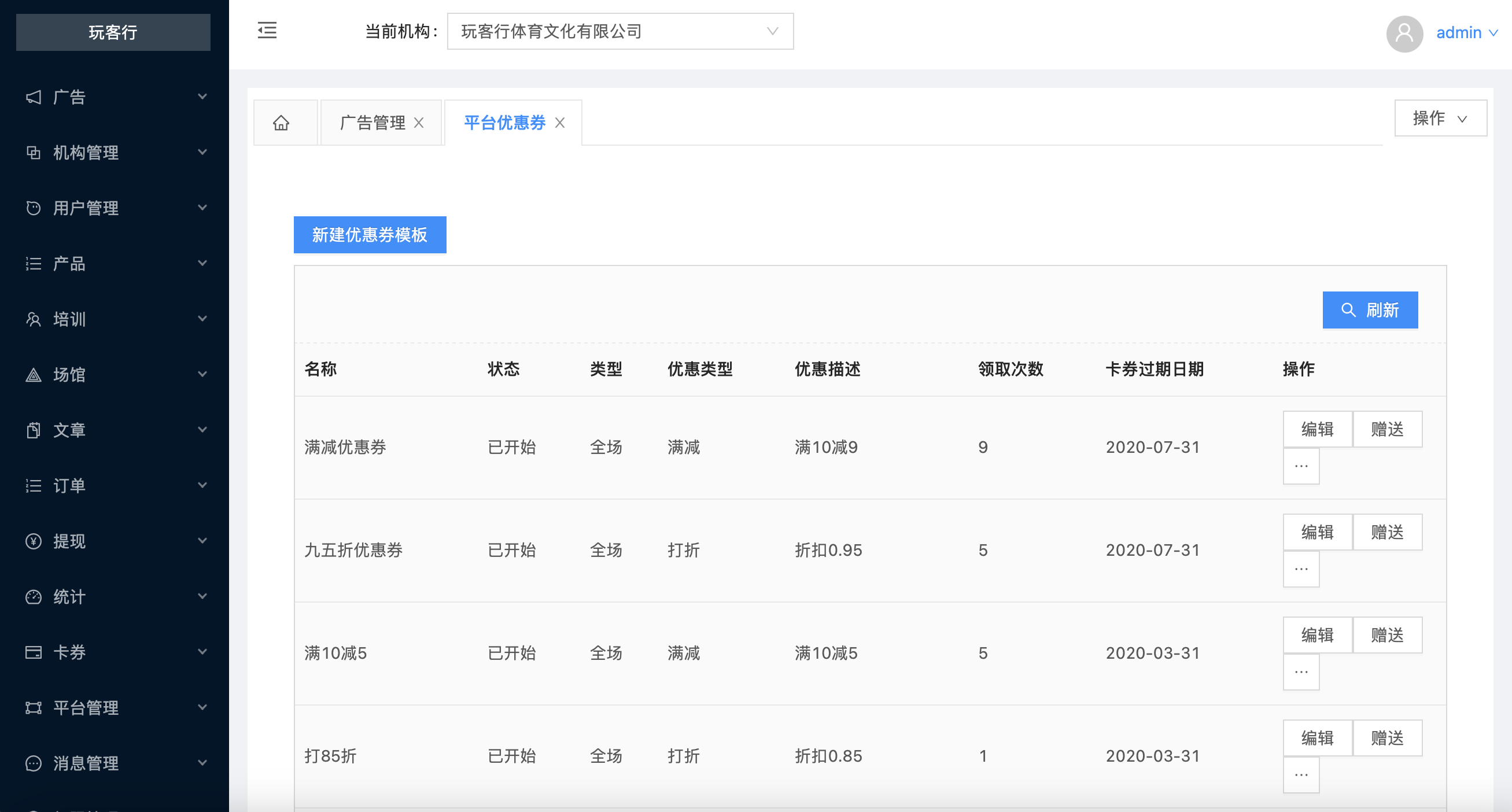Edit the 满10减5 coupon
This screenshot has height=812, width=1512.
pos(1317,636)
